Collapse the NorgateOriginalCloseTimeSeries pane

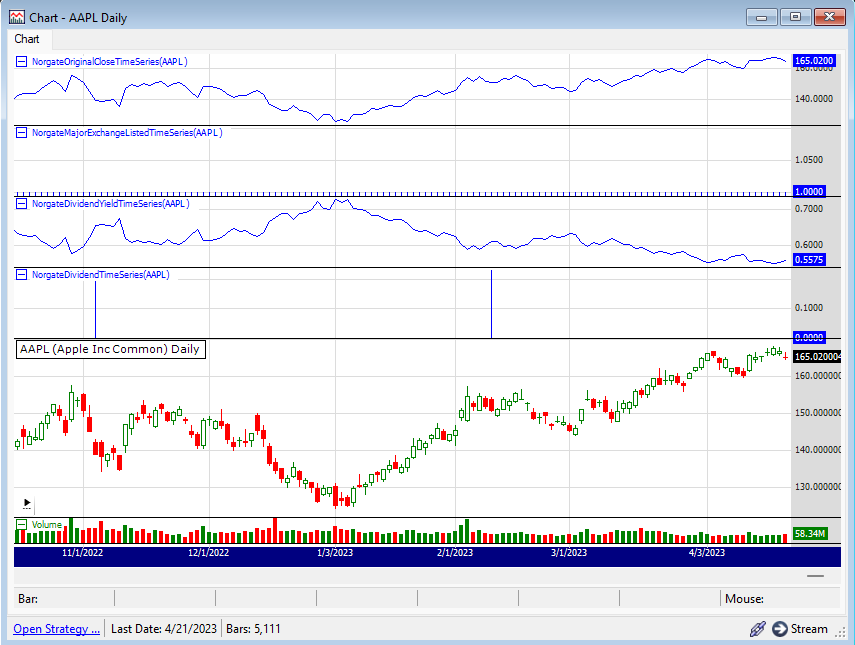pyautogui.click(x=21, y=62)
